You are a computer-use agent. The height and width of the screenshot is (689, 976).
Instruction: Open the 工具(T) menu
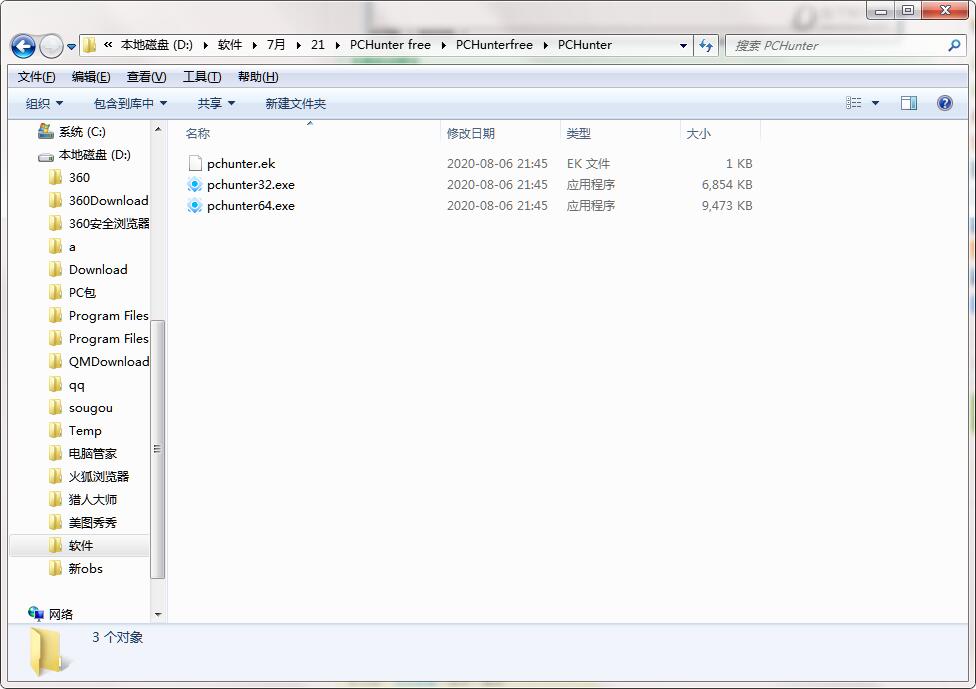click(x=202, y=77)
